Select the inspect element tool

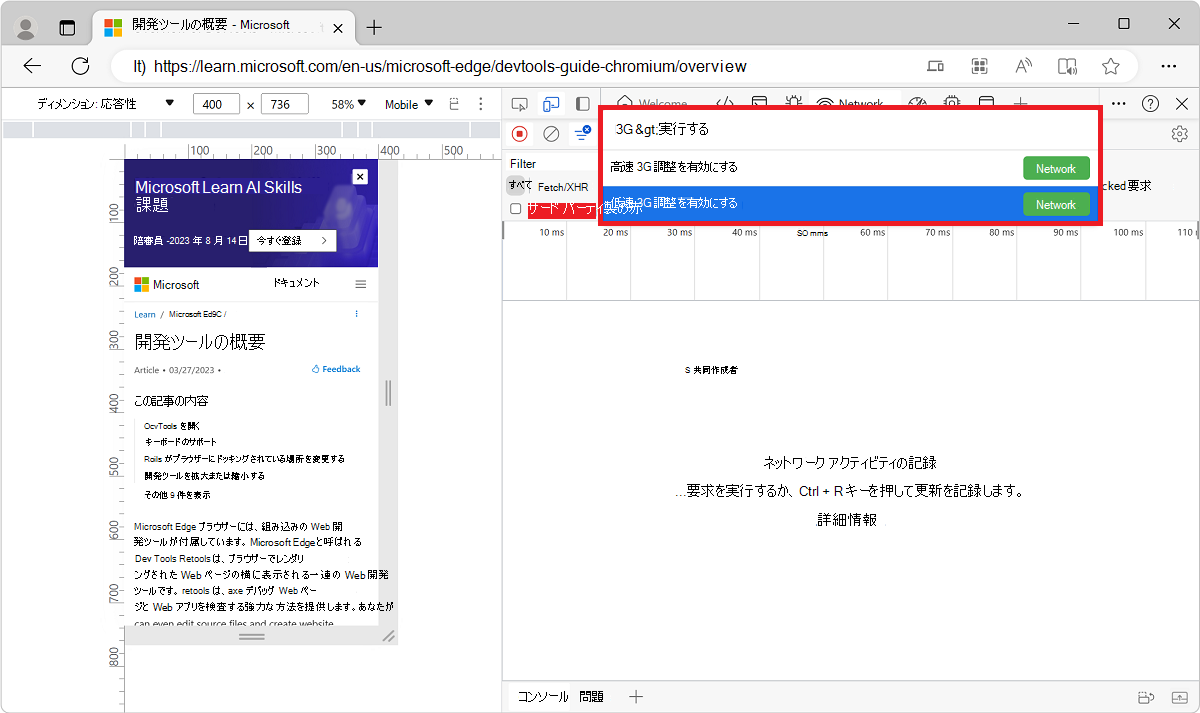tap(519, 103)
